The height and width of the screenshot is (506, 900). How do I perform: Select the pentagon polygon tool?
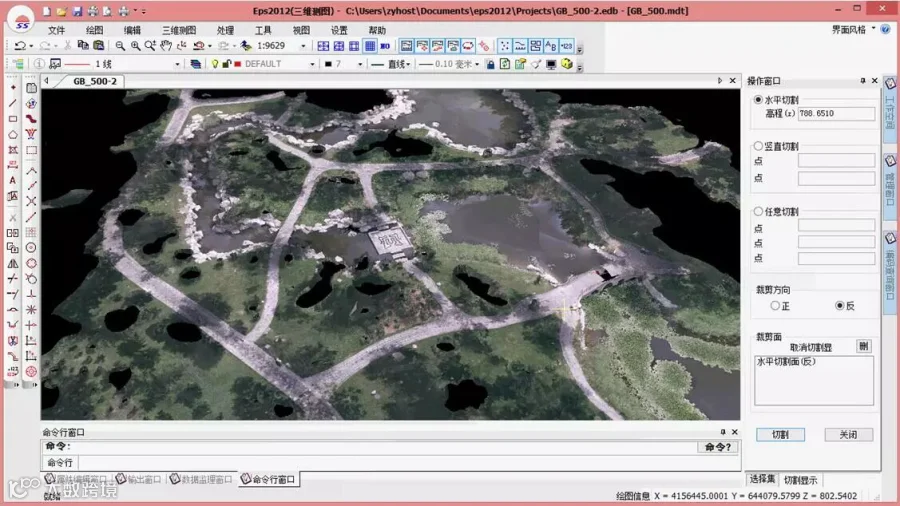tap(13, 134)
